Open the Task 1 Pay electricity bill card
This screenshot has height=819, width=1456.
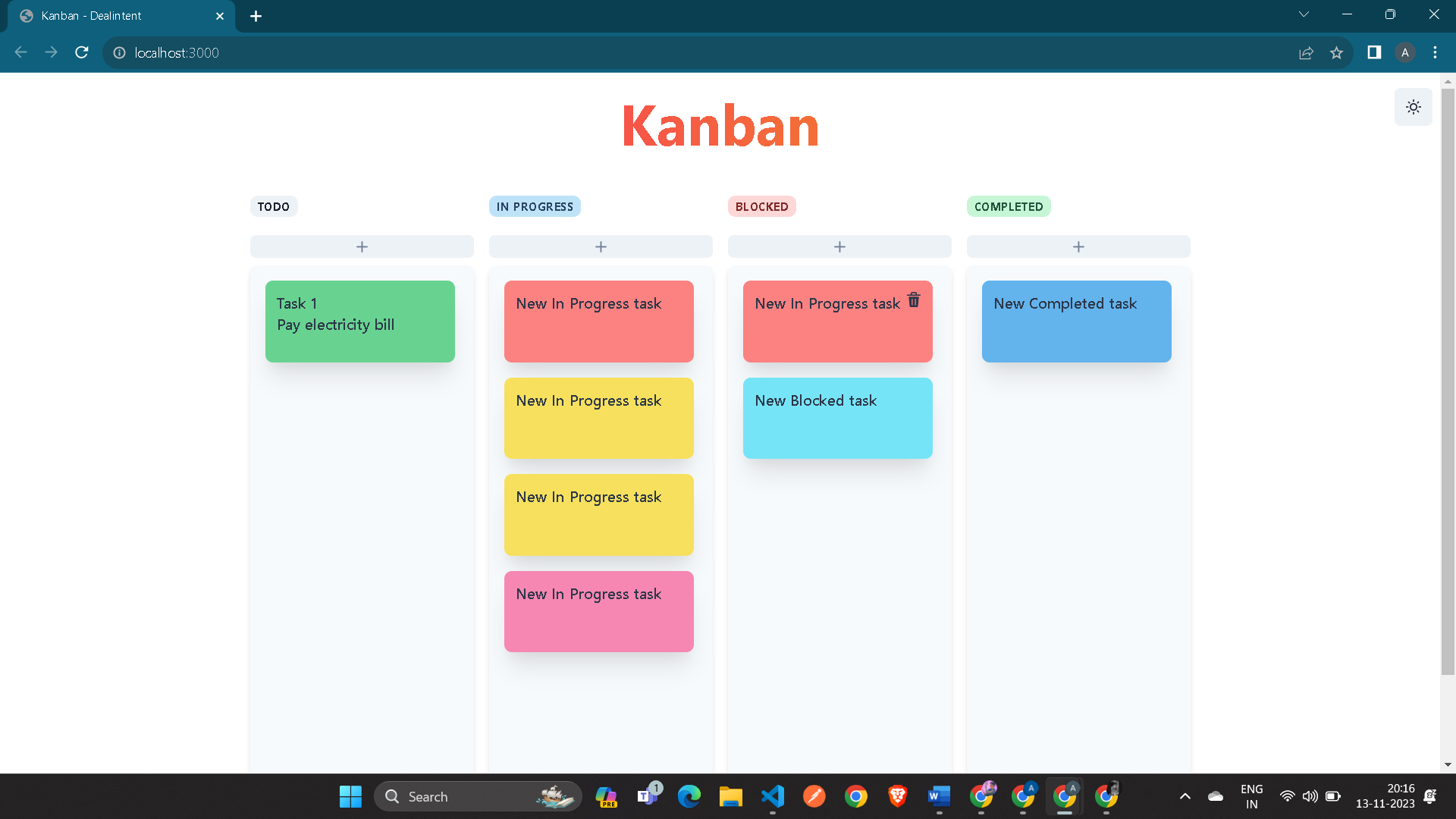tap(359, 321)
